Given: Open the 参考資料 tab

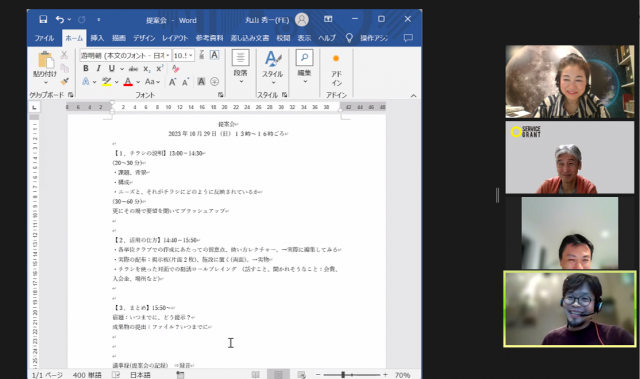Looking at the screenshot, I should click(x=209, y=38).
